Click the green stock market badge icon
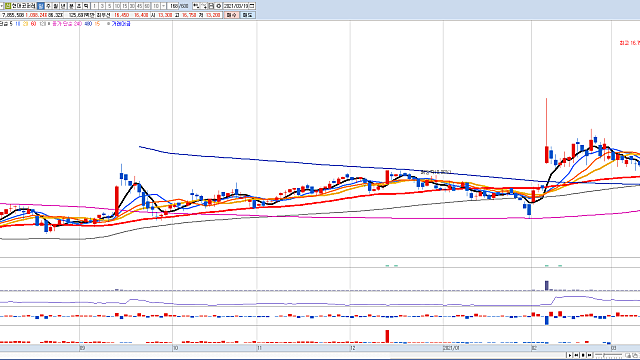 tap(7, 6)
